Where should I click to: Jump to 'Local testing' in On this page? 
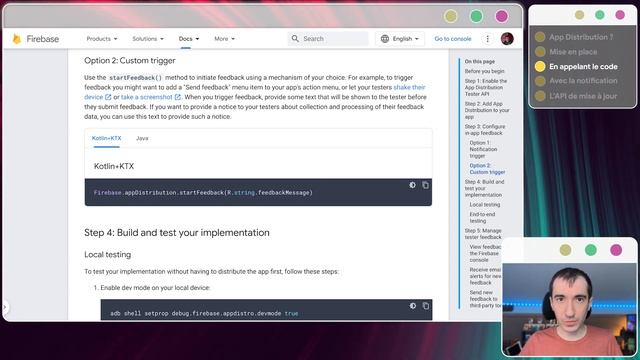coord(484,204)
